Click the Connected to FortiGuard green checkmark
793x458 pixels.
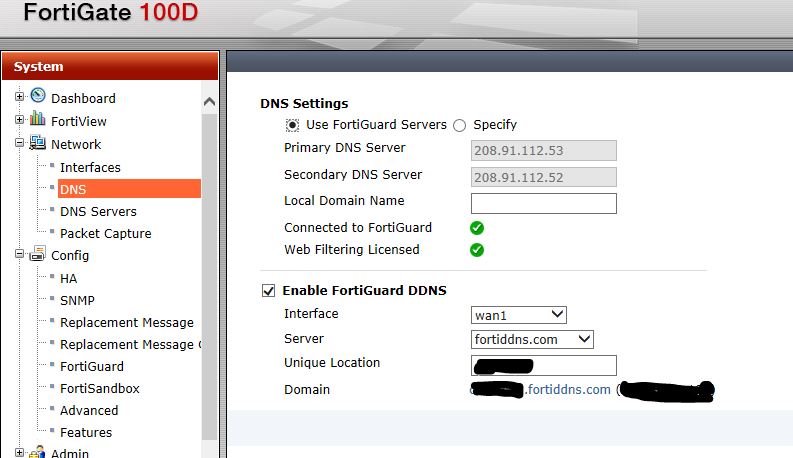tap(477, 228)
